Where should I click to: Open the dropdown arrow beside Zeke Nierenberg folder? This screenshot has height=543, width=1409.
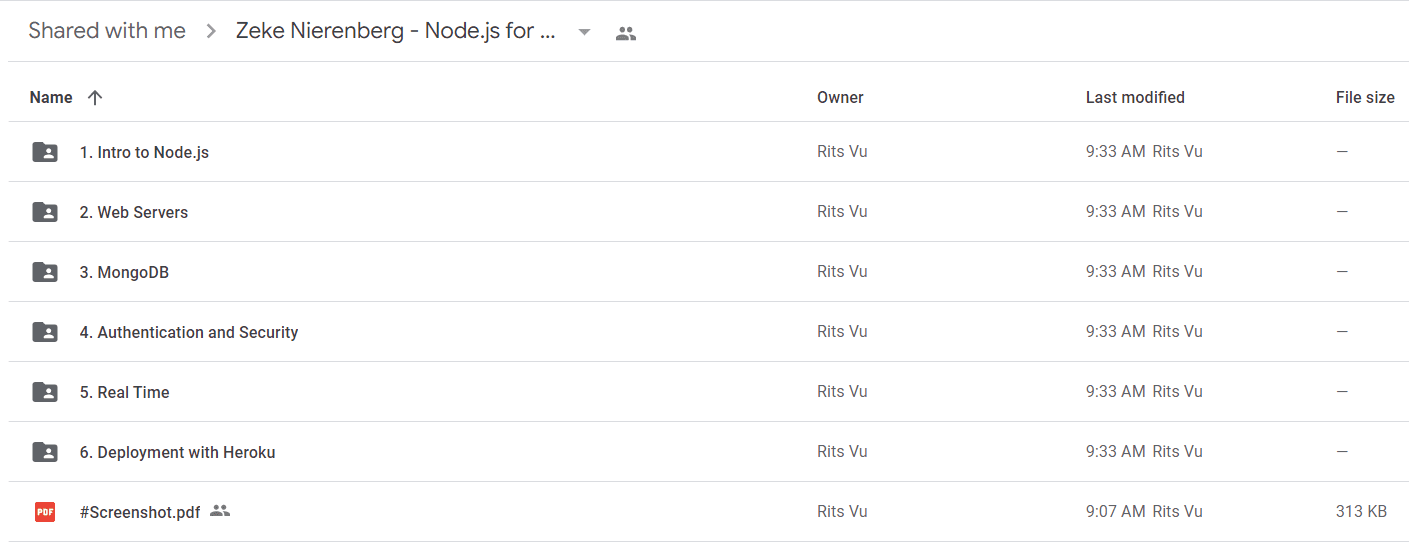585,32
